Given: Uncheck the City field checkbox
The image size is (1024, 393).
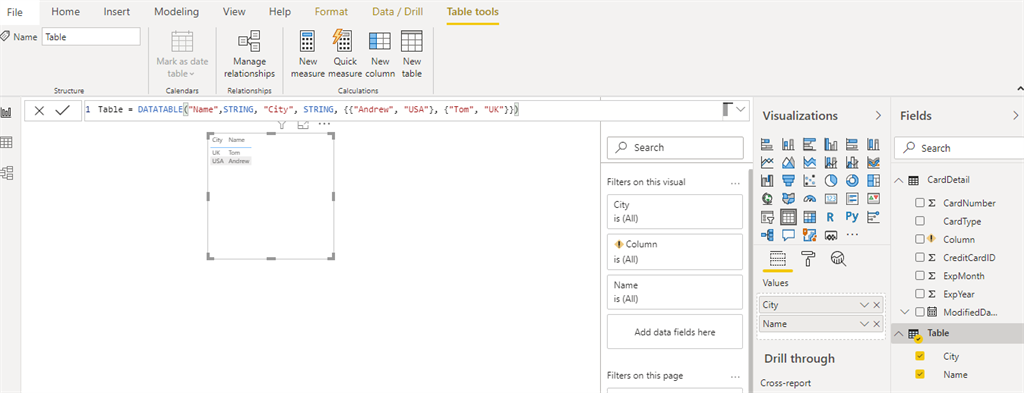Looking at the screenshot, I should click(x=920, y=356).
